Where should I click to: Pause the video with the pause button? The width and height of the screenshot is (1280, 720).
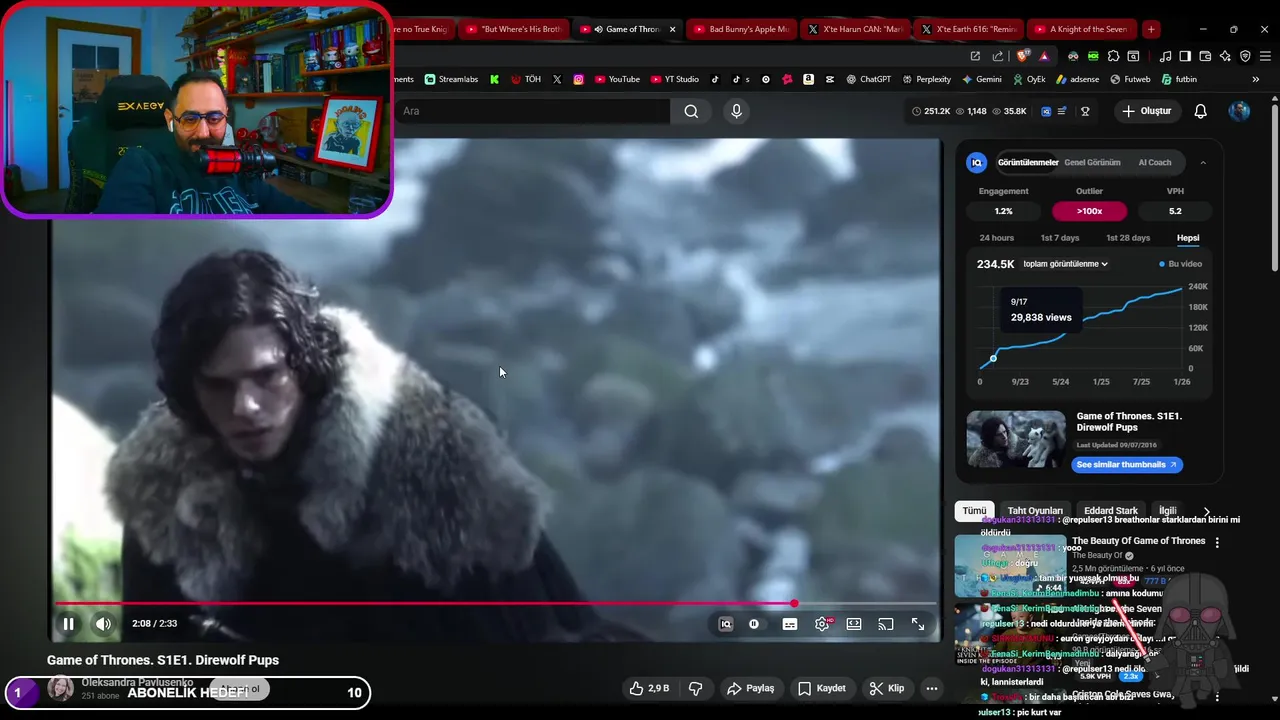68,624
